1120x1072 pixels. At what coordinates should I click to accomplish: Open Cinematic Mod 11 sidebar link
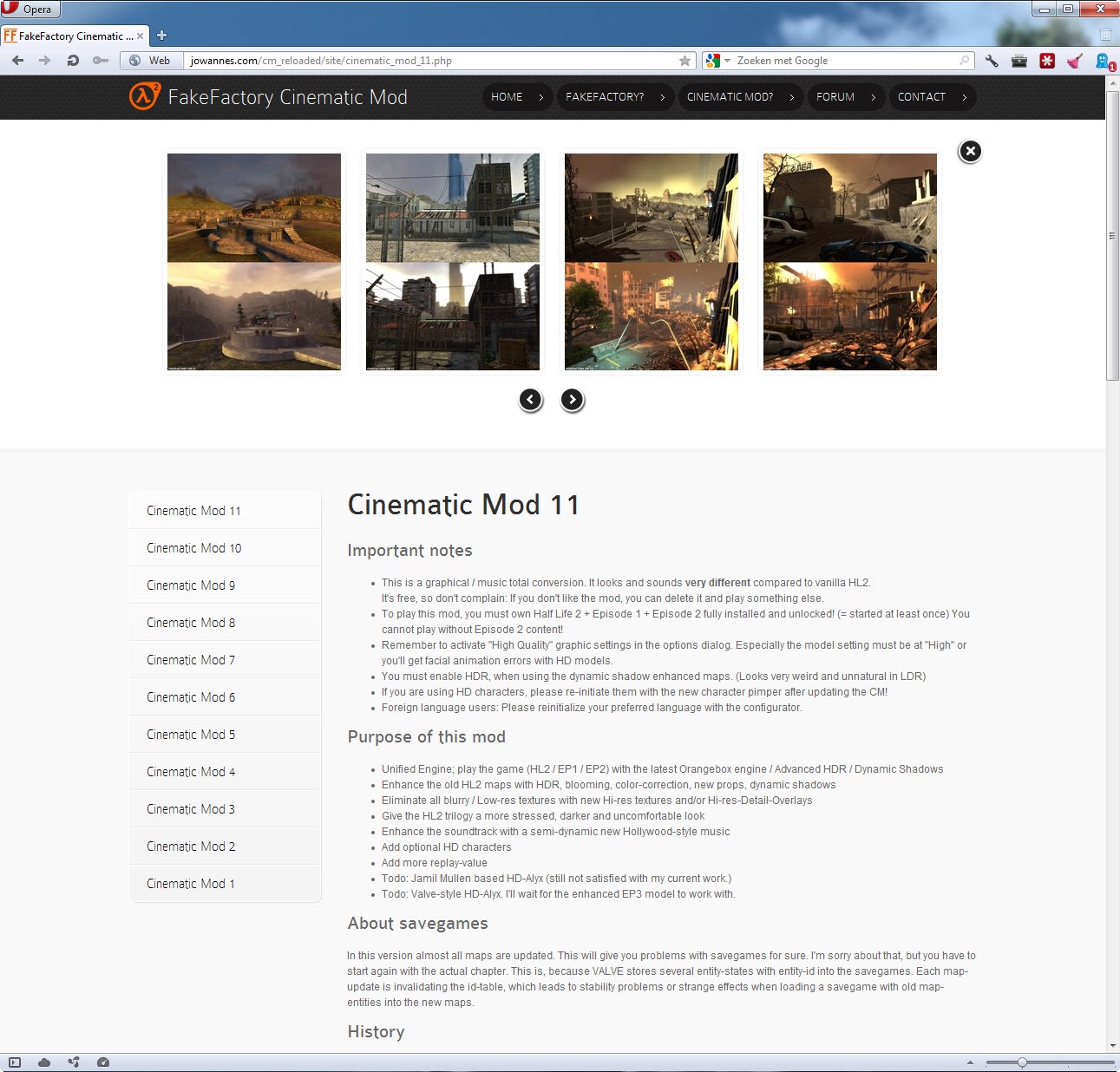[x=225, y=511]
